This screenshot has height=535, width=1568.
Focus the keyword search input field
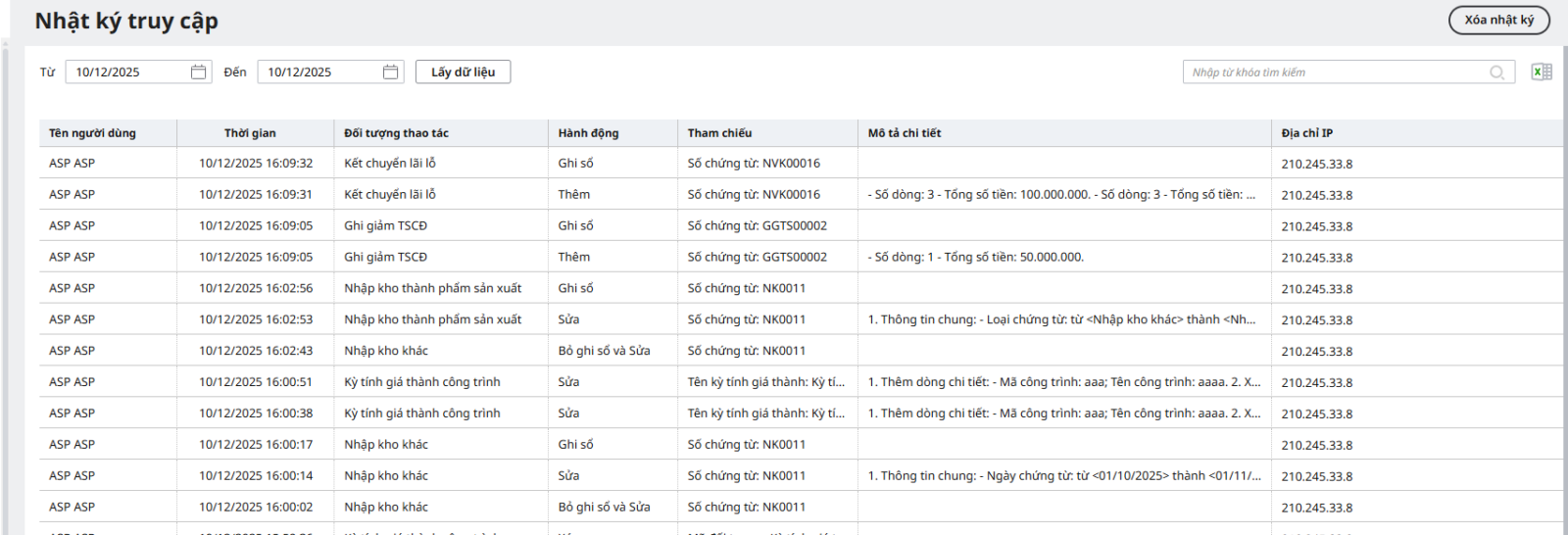coord(1333,73)
